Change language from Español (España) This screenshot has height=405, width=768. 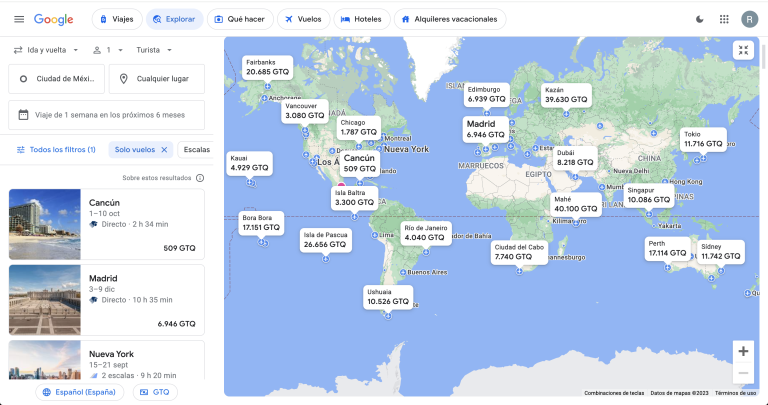[79, 392]
